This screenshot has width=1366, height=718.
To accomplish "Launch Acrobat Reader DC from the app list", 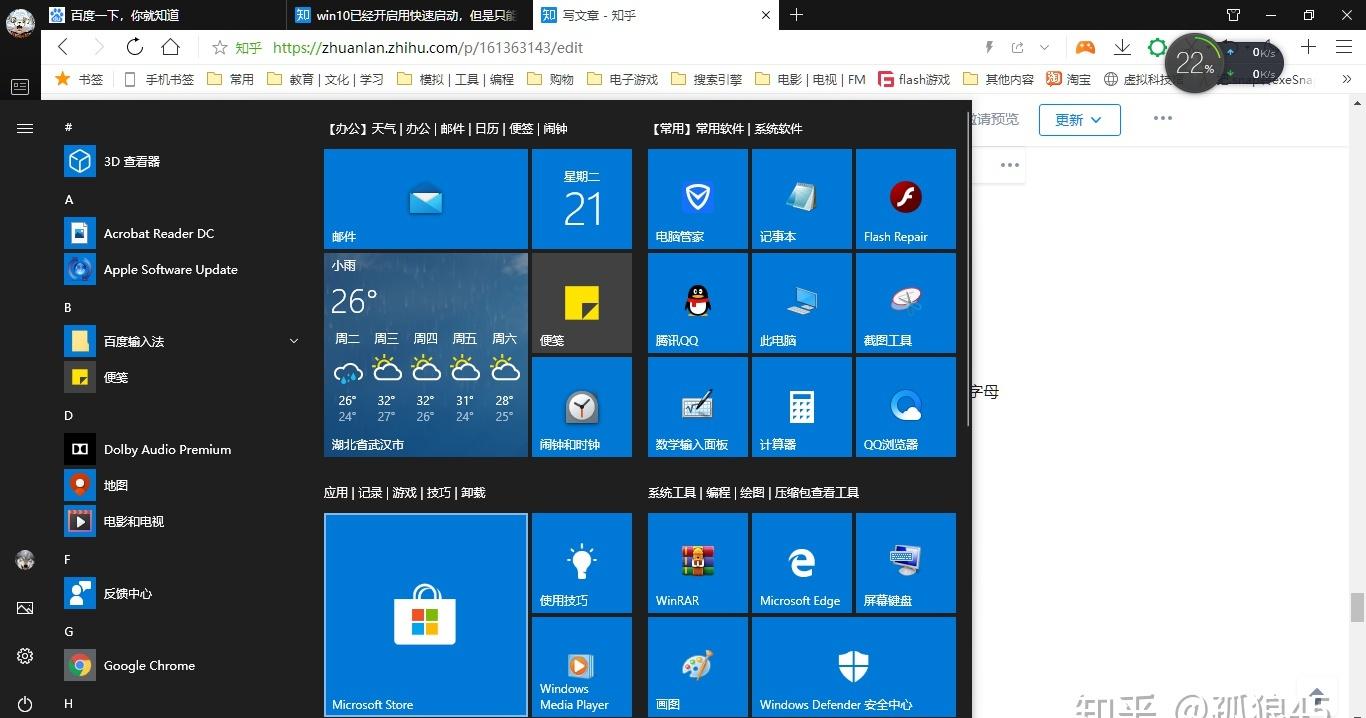I will (184, 233).
